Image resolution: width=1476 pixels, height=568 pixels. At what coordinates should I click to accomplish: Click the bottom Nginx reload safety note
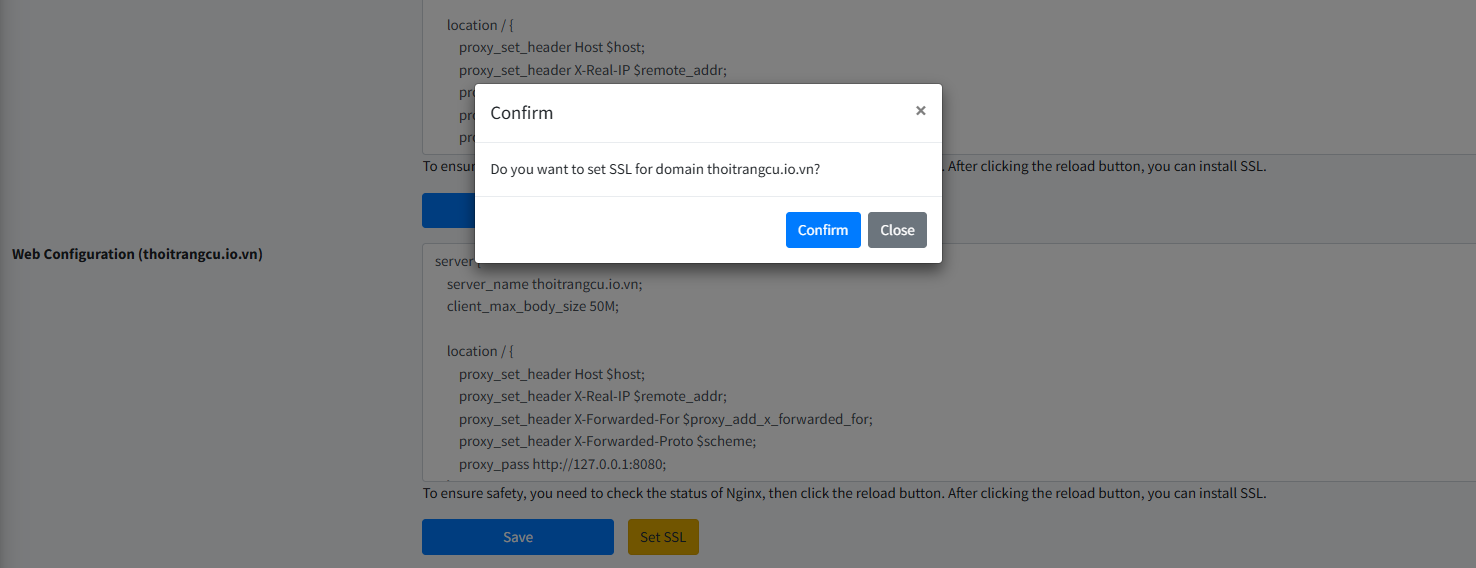point(843,493)
